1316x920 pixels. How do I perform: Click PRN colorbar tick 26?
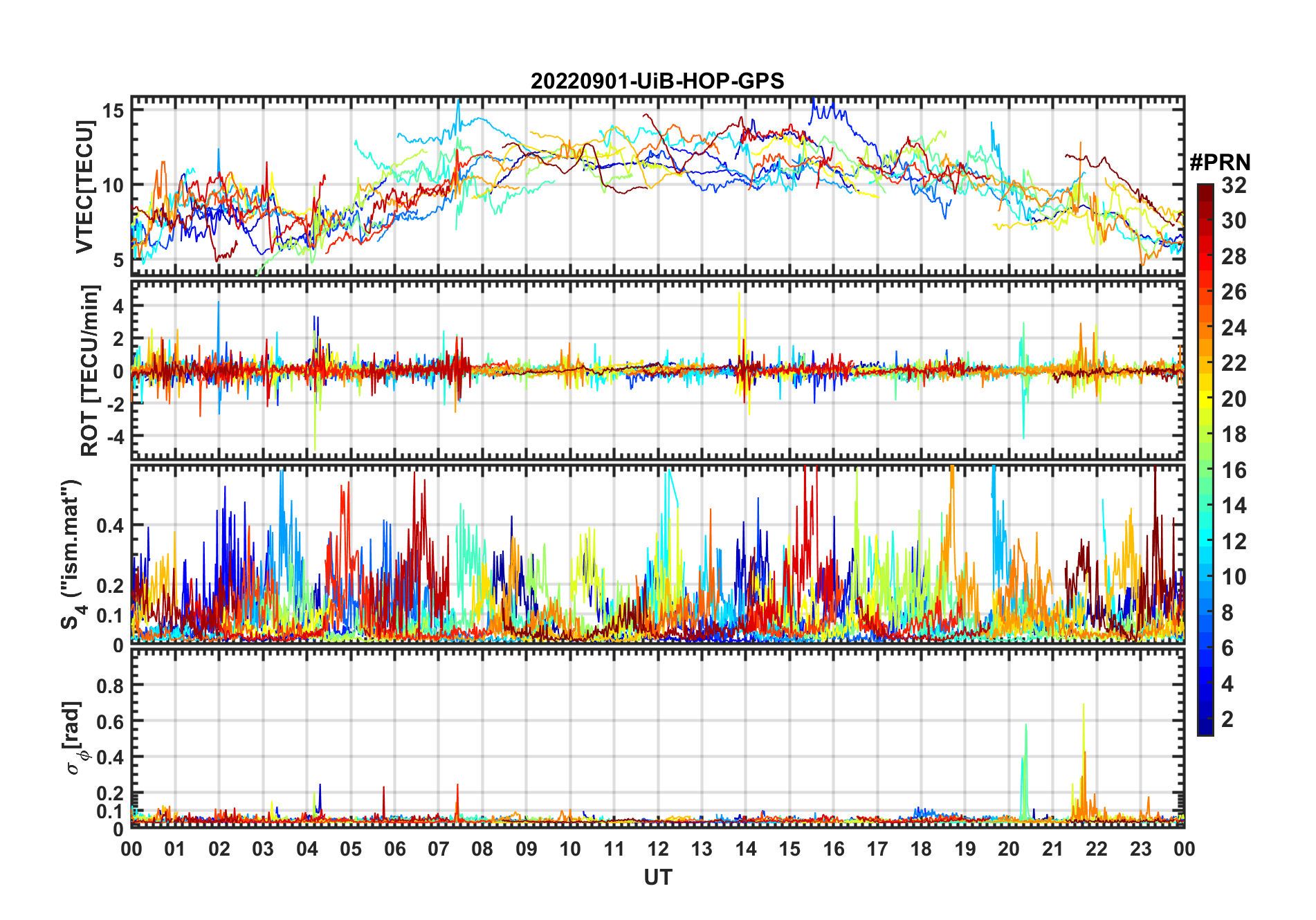click(1234, 292)
